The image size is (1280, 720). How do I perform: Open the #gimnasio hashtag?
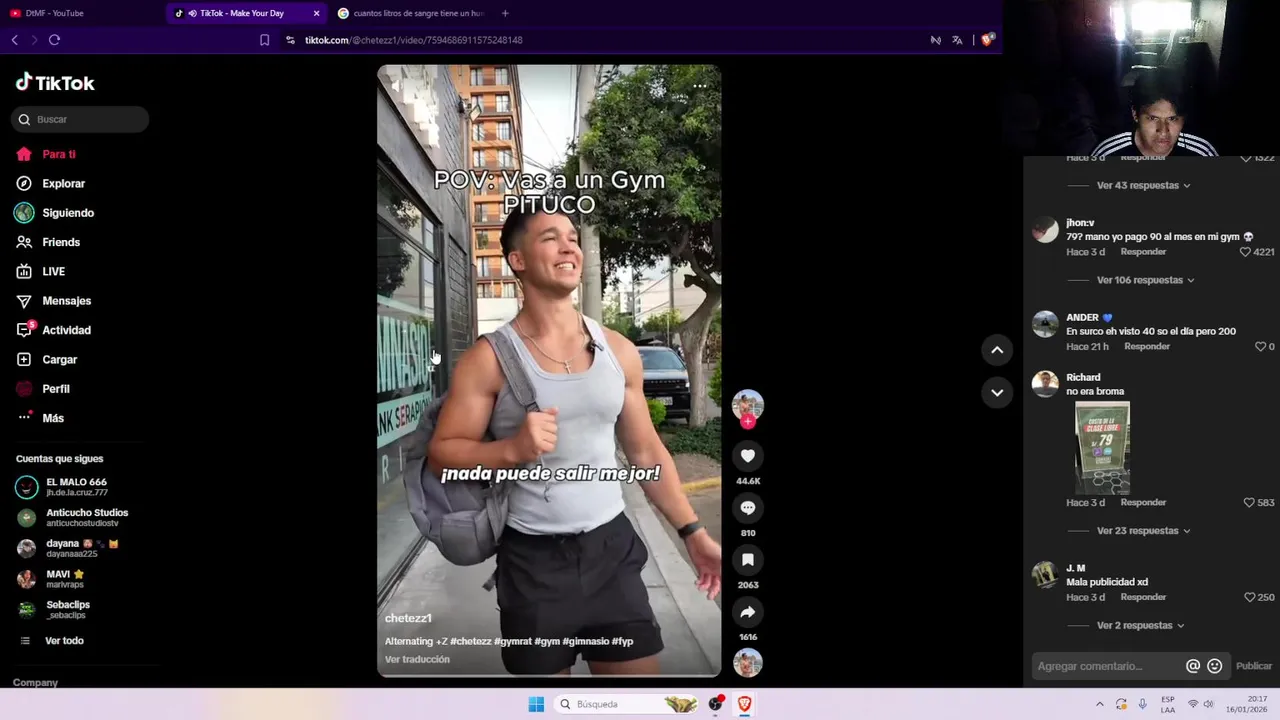pos(585,641)
